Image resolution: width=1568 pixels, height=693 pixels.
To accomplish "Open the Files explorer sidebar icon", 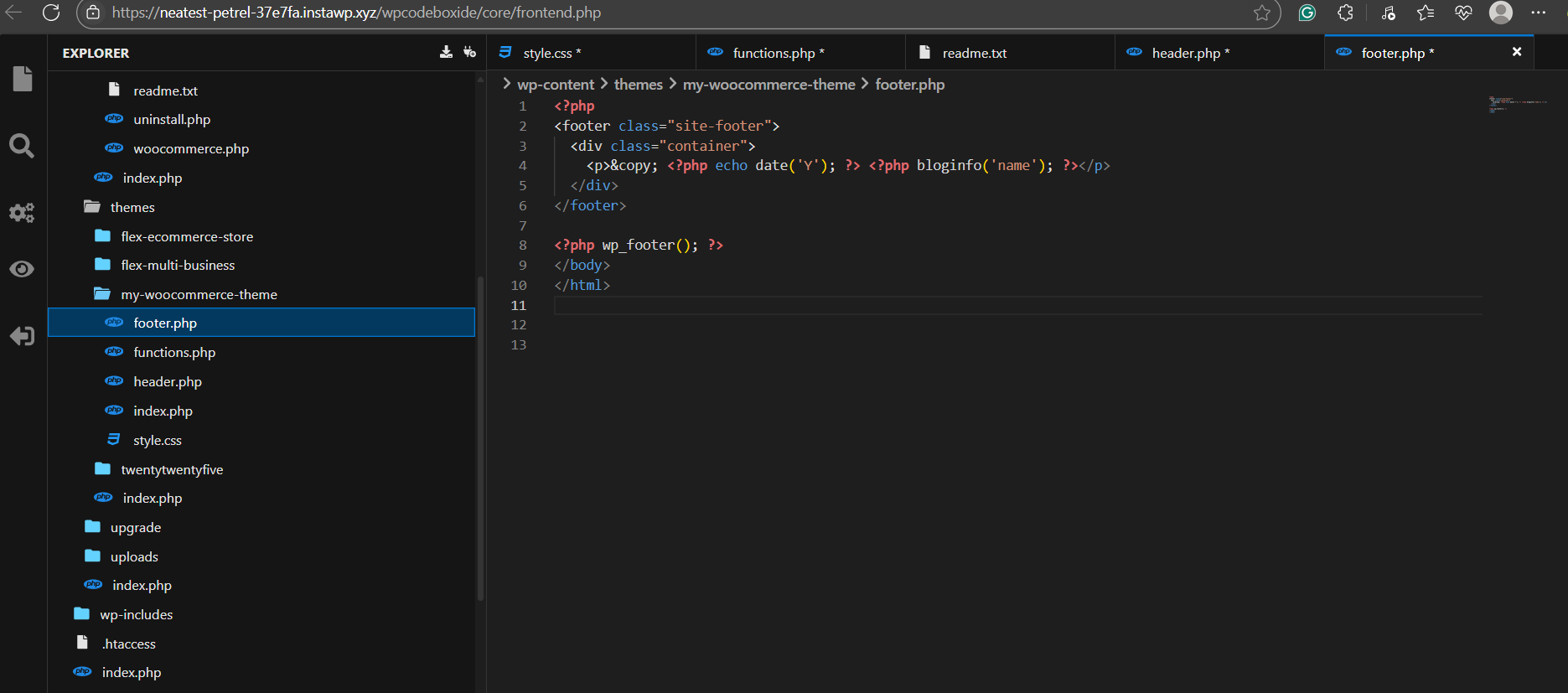I will pos(23,79).
